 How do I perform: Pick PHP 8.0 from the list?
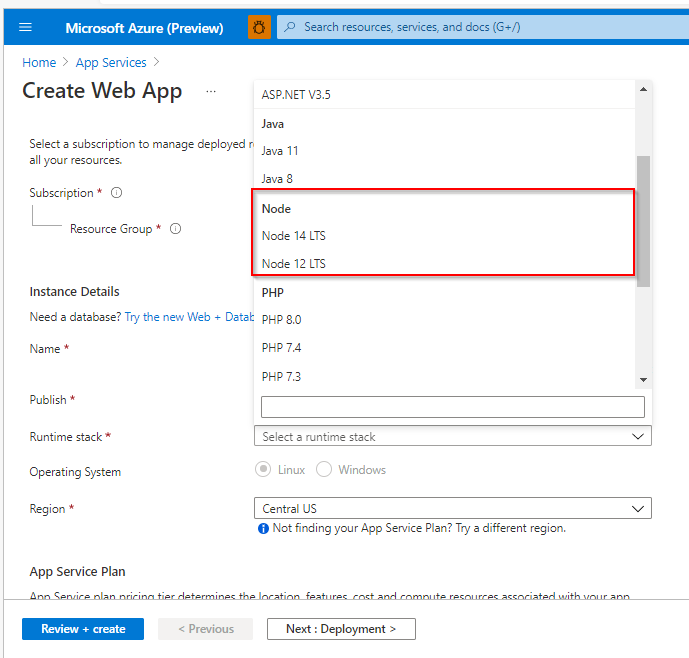[445, 320]
